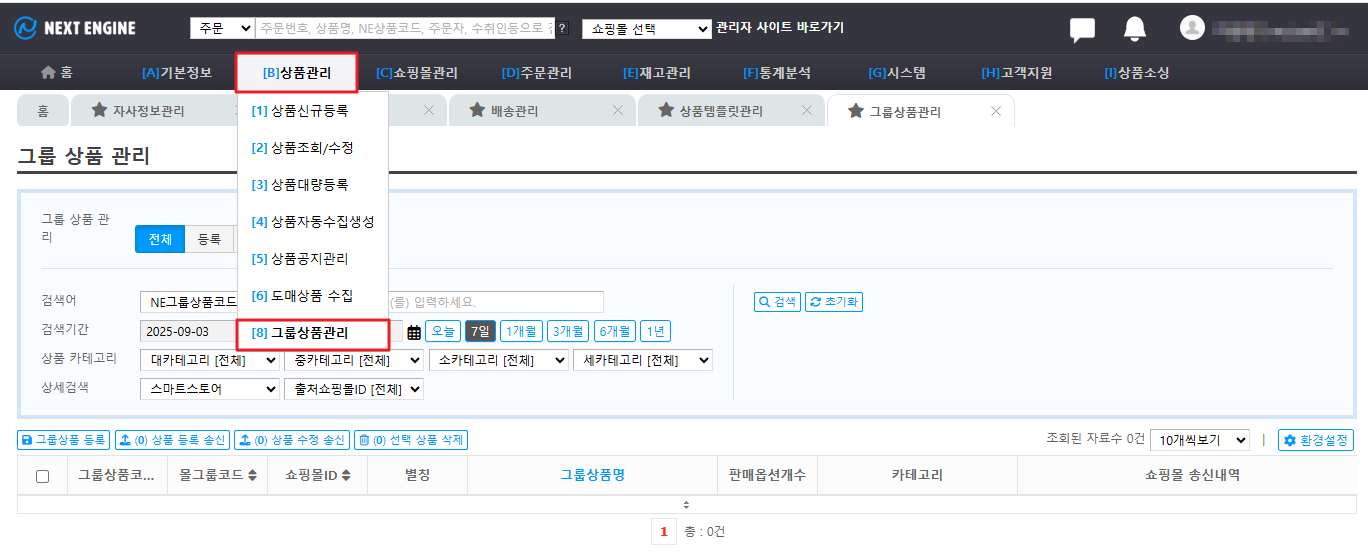1368x555 pixels.
Task: Select the 등록 filter toggle
Action: click(x=209, y=239)
